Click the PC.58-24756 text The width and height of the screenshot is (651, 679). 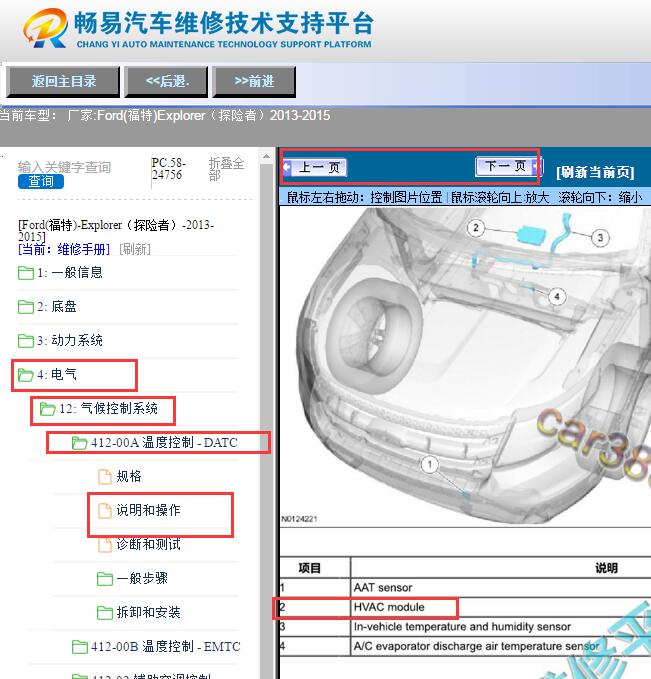click(169, 168)
